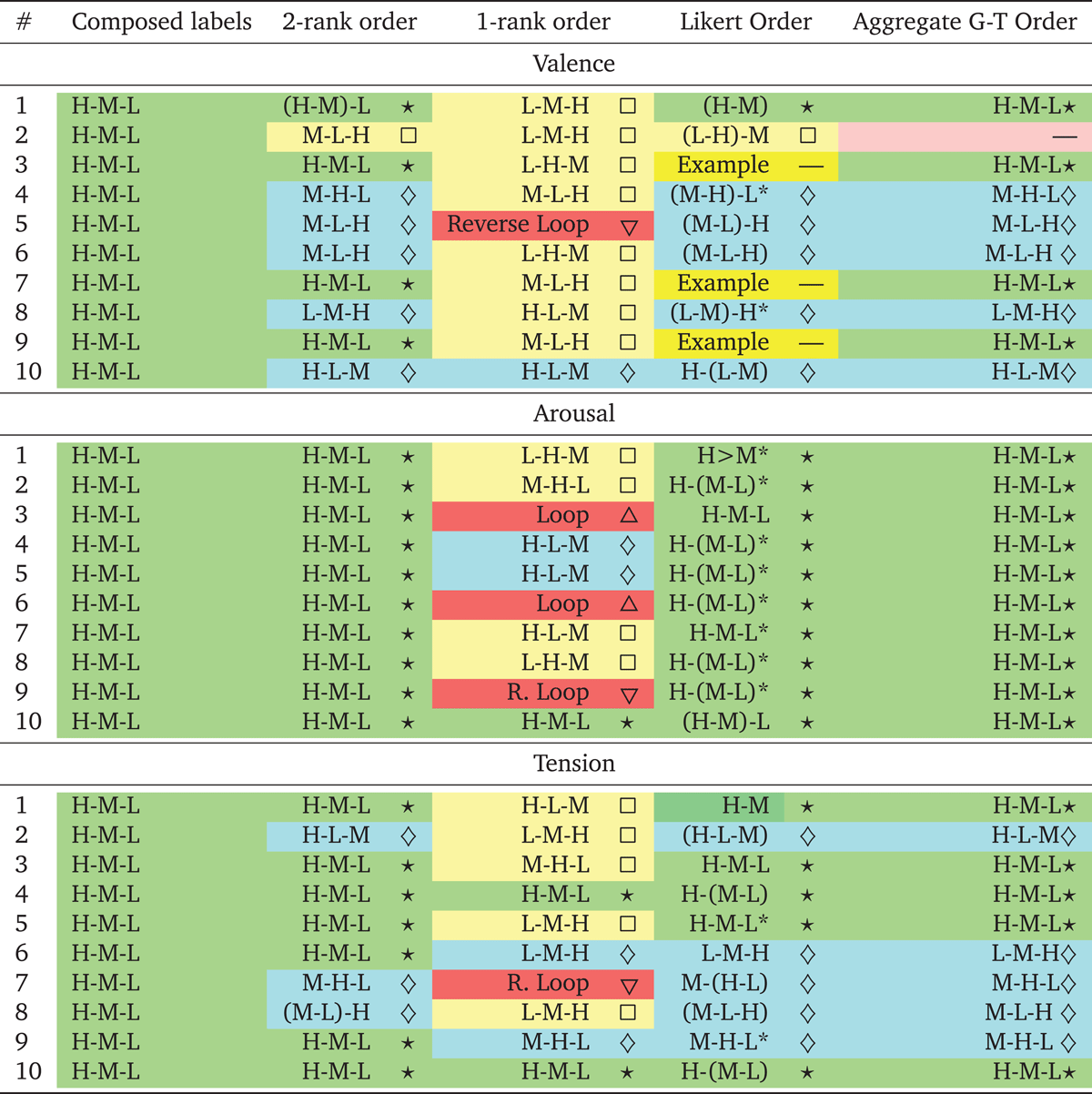This screenshot has height=1094, width=1092.
Task: Check the square beside "M-H-L" in Arousal row 2
Action: coord(628,486)
